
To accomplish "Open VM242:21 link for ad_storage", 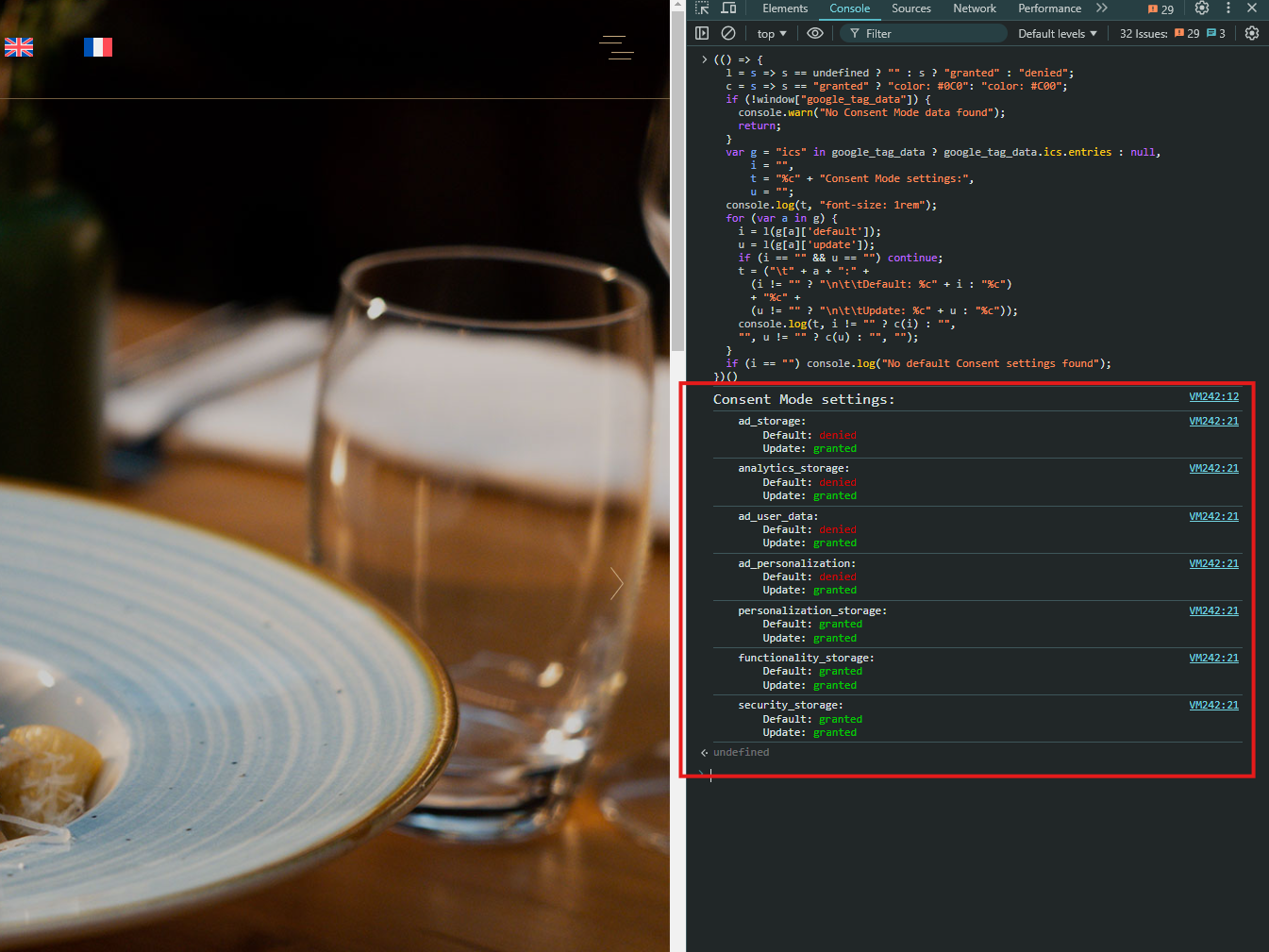I will [x=1213, y=422].
